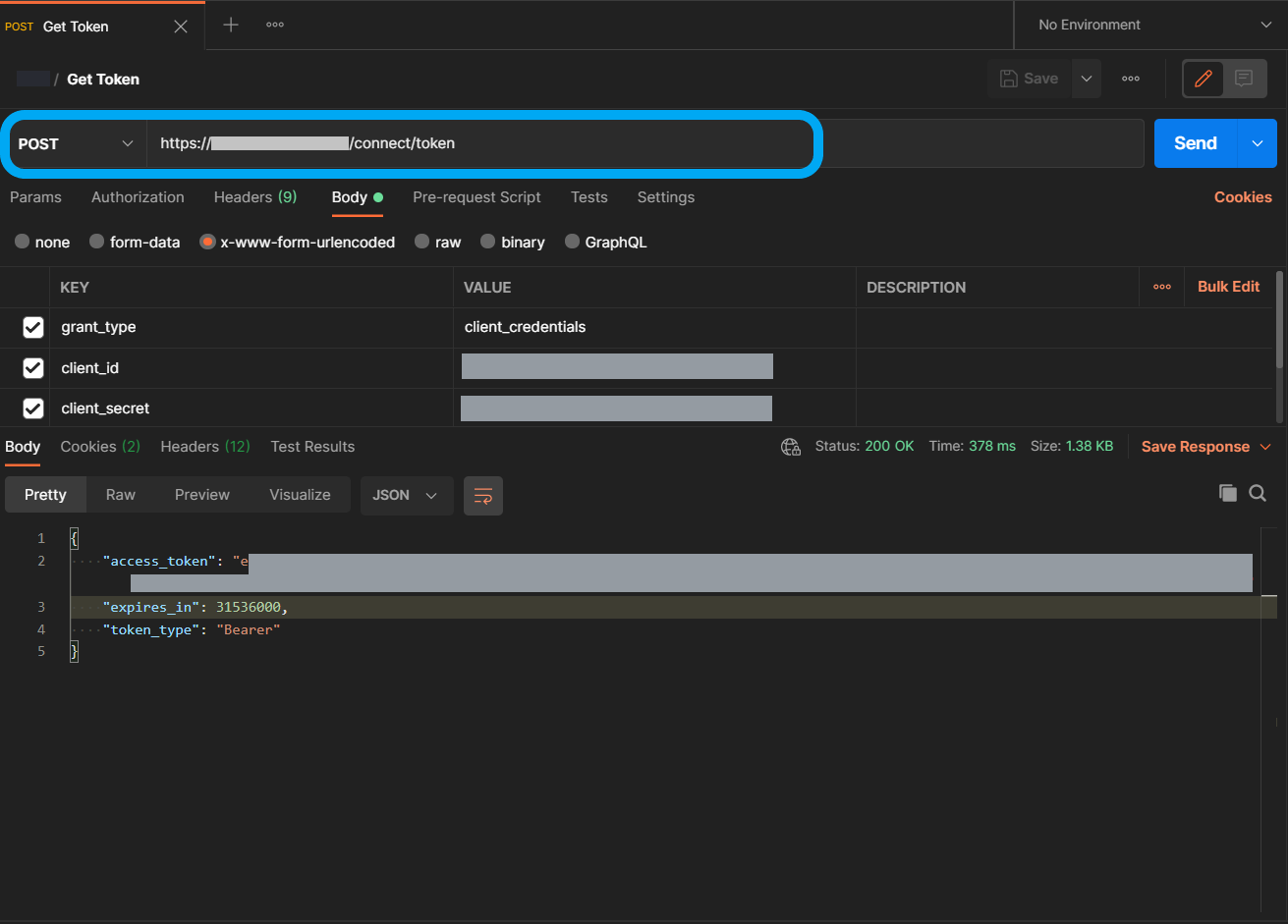This screenshot has height=924, width=1288.
Task: Open the Params tab
Action: [35, 197]
